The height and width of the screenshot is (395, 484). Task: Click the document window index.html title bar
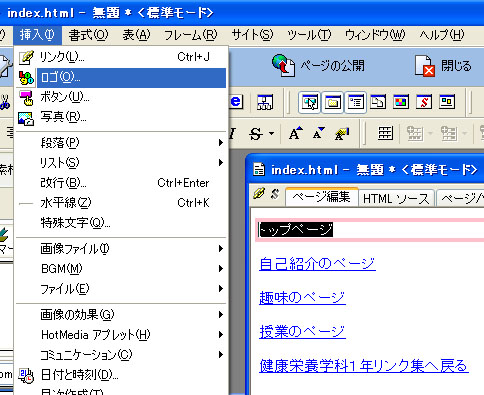point(366,170)
